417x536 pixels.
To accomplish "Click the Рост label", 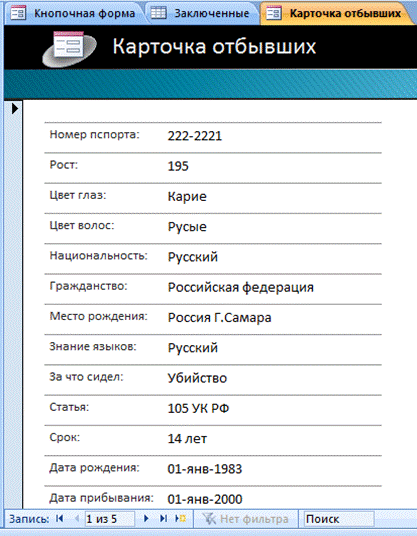I will coord(64,165).
